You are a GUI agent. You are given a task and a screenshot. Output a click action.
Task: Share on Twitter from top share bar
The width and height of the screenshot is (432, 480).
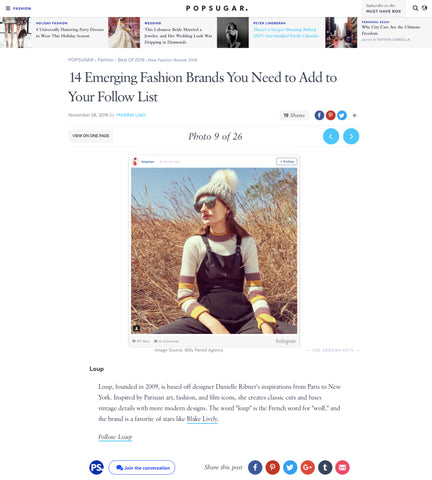click(x=342, y=115)
